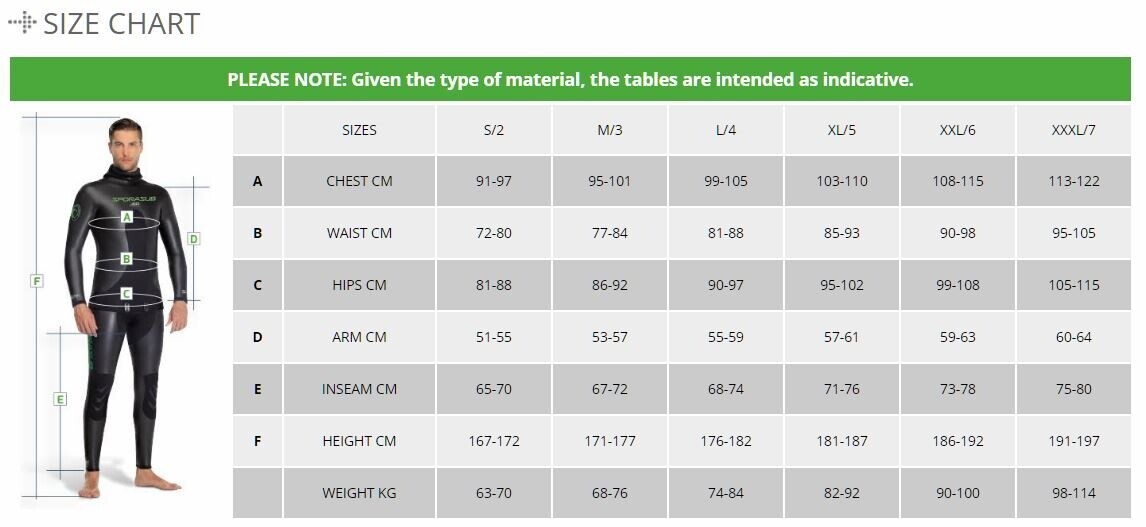
Task: Click the F height marker left of the model
Action: pos(37,281)
